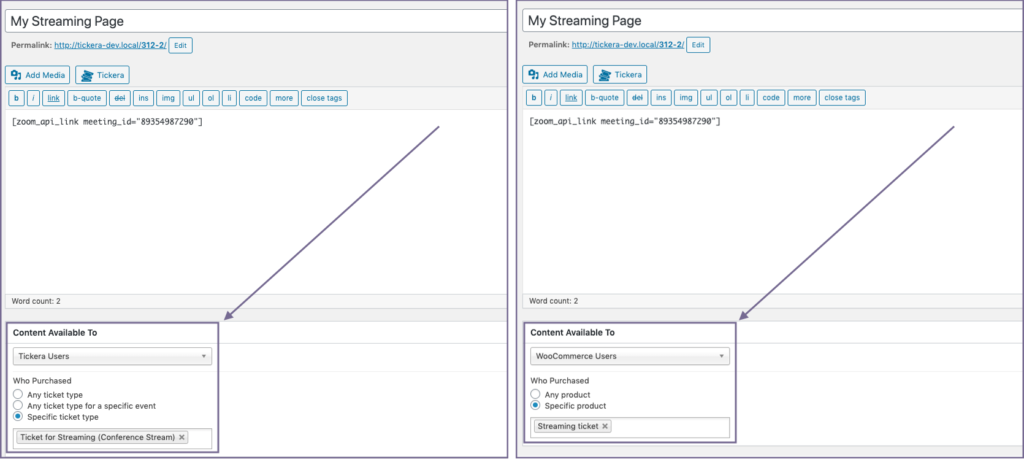Image resolution: width=1024 pixels, height=459 pixels.
Task: Open permalink URL in left editor
Action: click(x=110, y=45)
